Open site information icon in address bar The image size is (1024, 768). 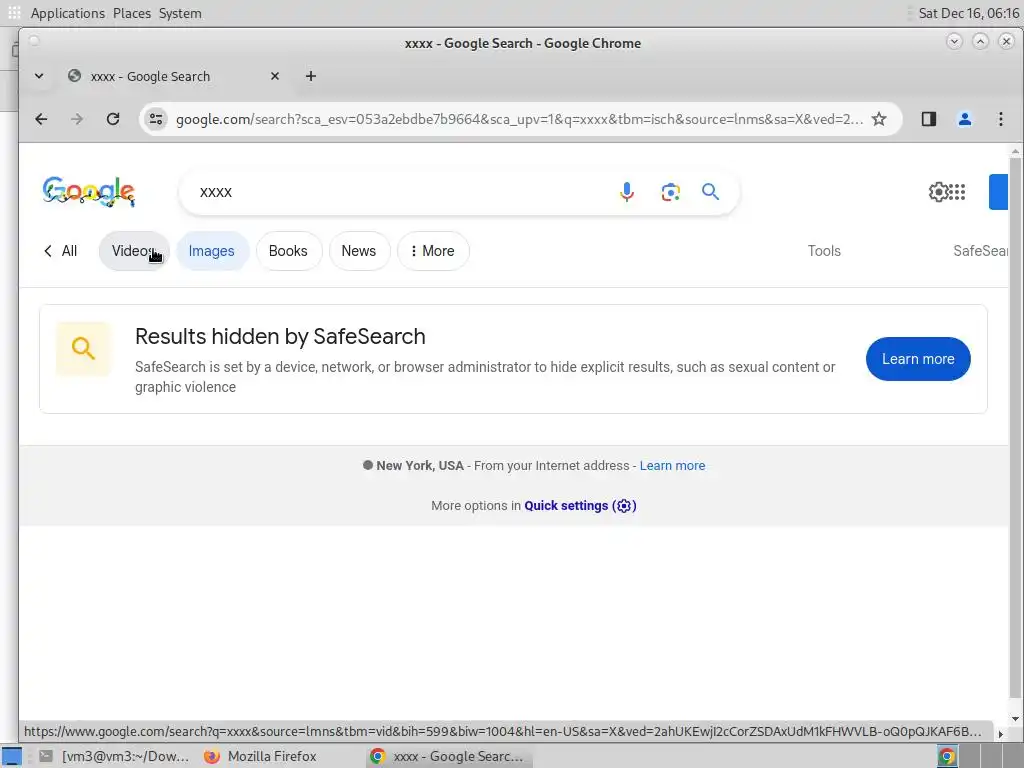[156, 119]
